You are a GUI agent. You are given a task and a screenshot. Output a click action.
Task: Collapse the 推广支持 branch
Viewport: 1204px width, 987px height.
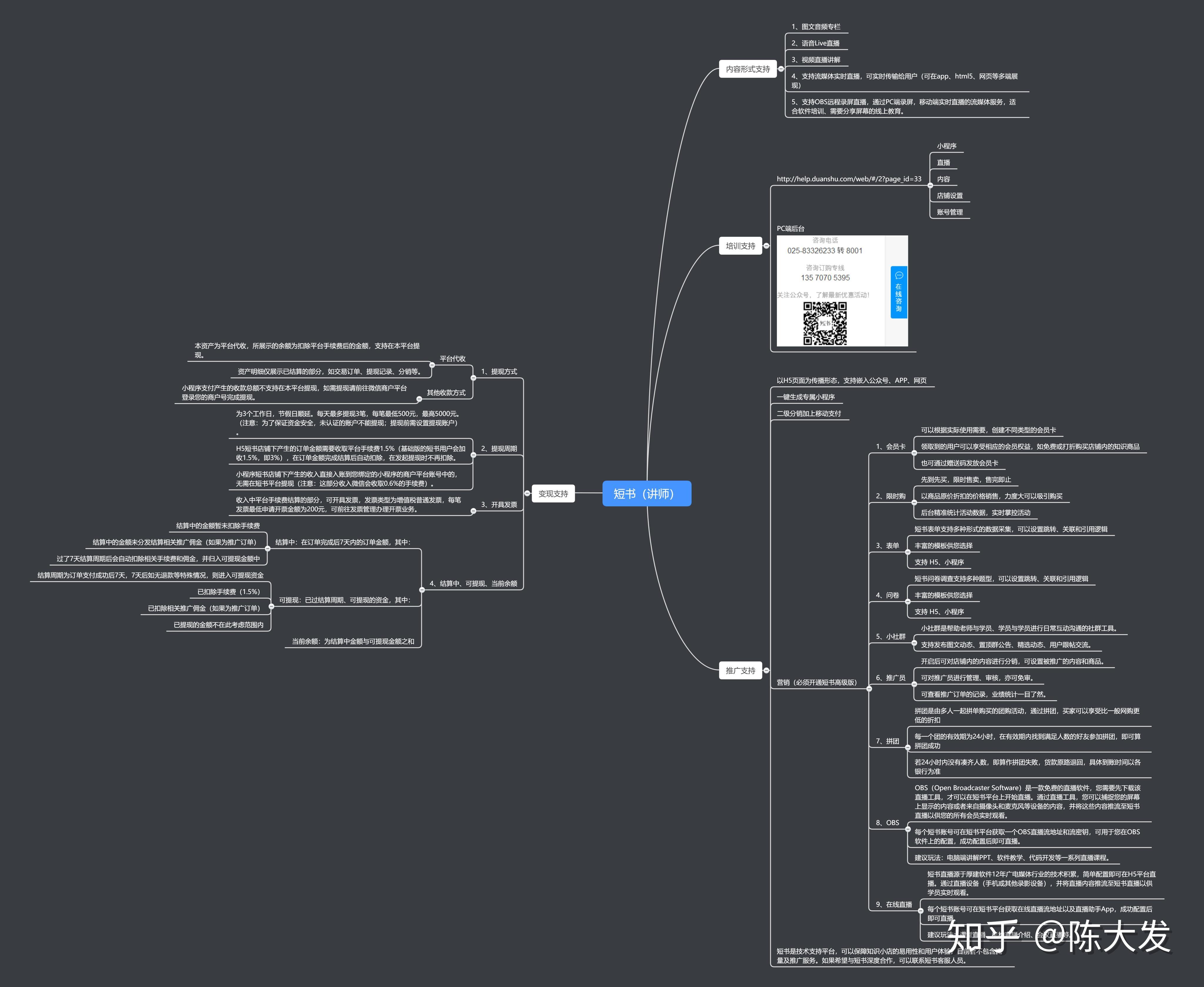(x=766, y=670)
